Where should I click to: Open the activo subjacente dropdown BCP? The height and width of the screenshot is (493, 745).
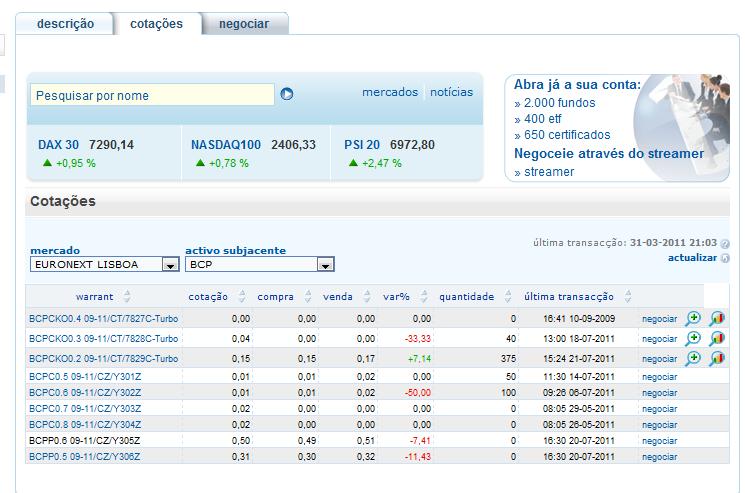[x=260, y=264]
